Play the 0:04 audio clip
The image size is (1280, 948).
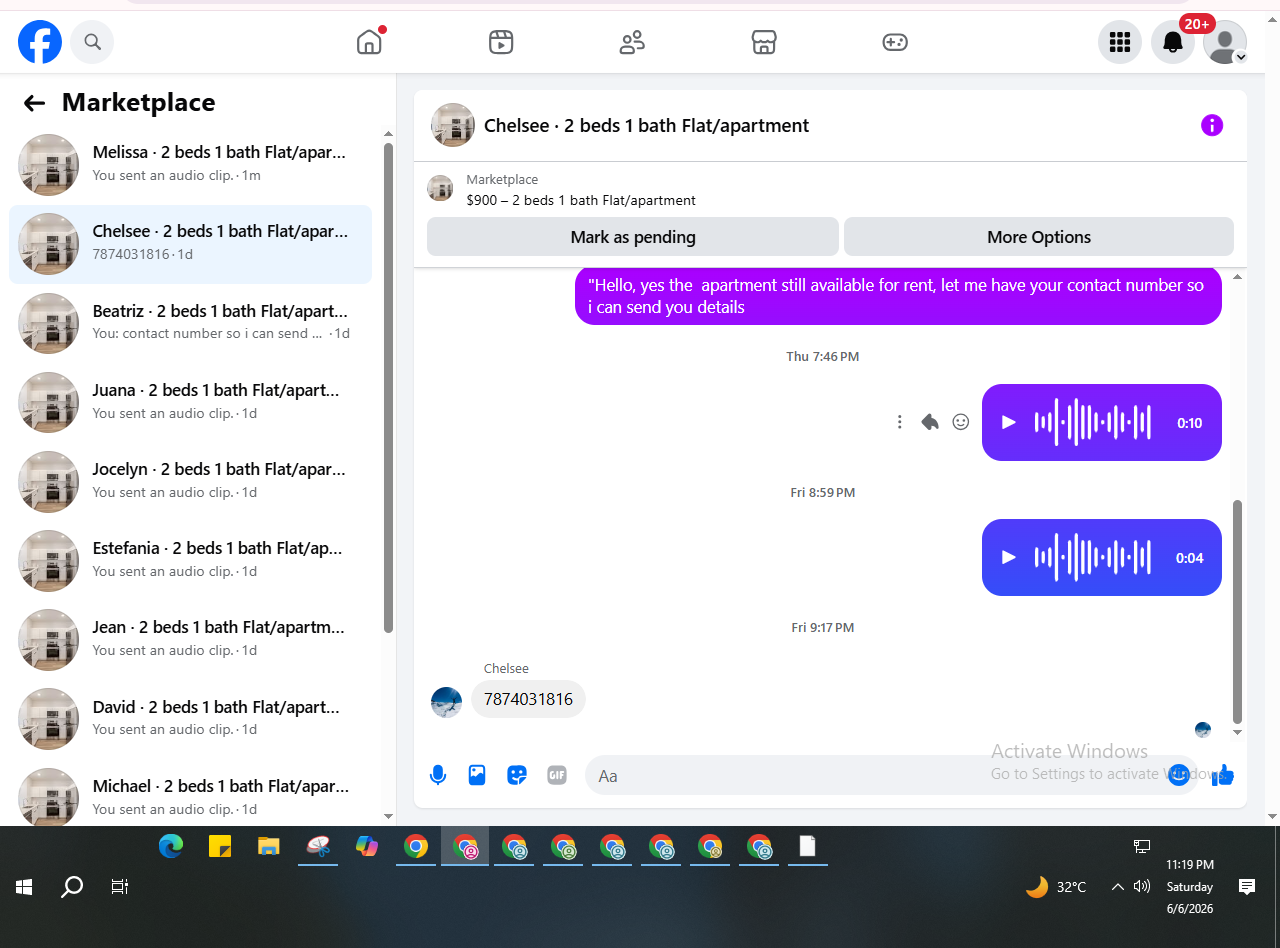click(1009, 557)
